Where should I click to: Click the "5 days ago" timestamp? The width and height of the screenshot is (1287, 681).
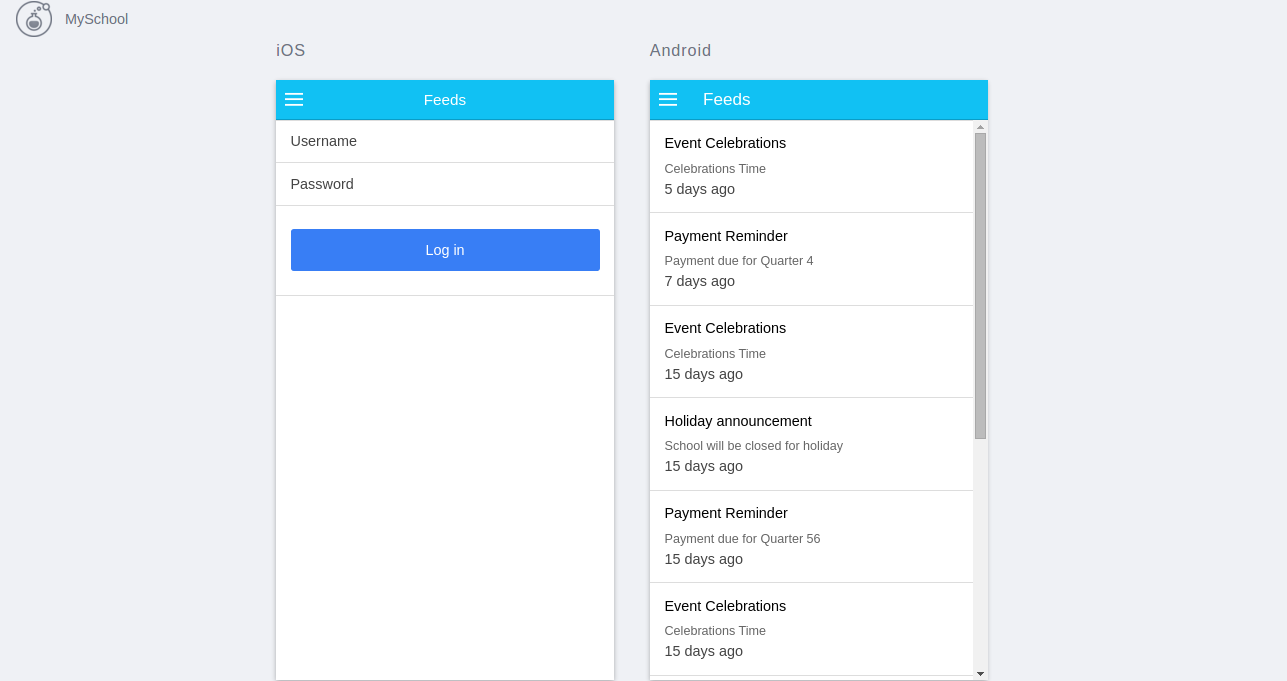[x=700, y=189]
